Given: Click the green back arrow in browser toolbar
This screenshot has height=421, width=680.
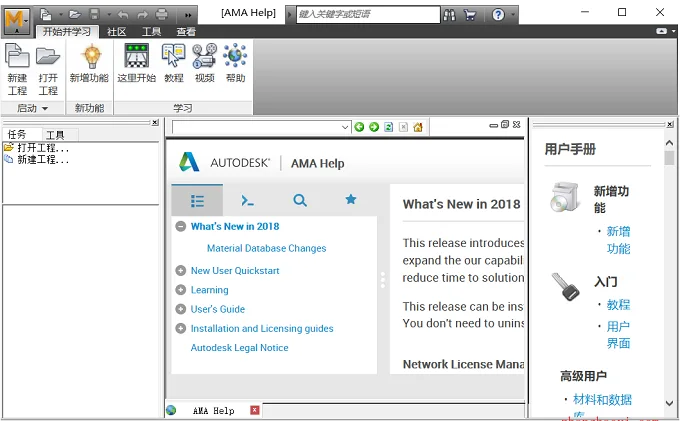Looking at the screenshot, I should pyautogui.click(x=359, y=127).
